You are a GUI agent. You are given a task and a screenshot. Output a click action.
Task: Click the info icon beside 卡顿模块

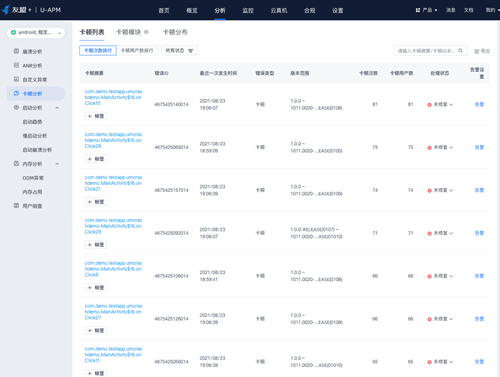click(x=146, y=32)
